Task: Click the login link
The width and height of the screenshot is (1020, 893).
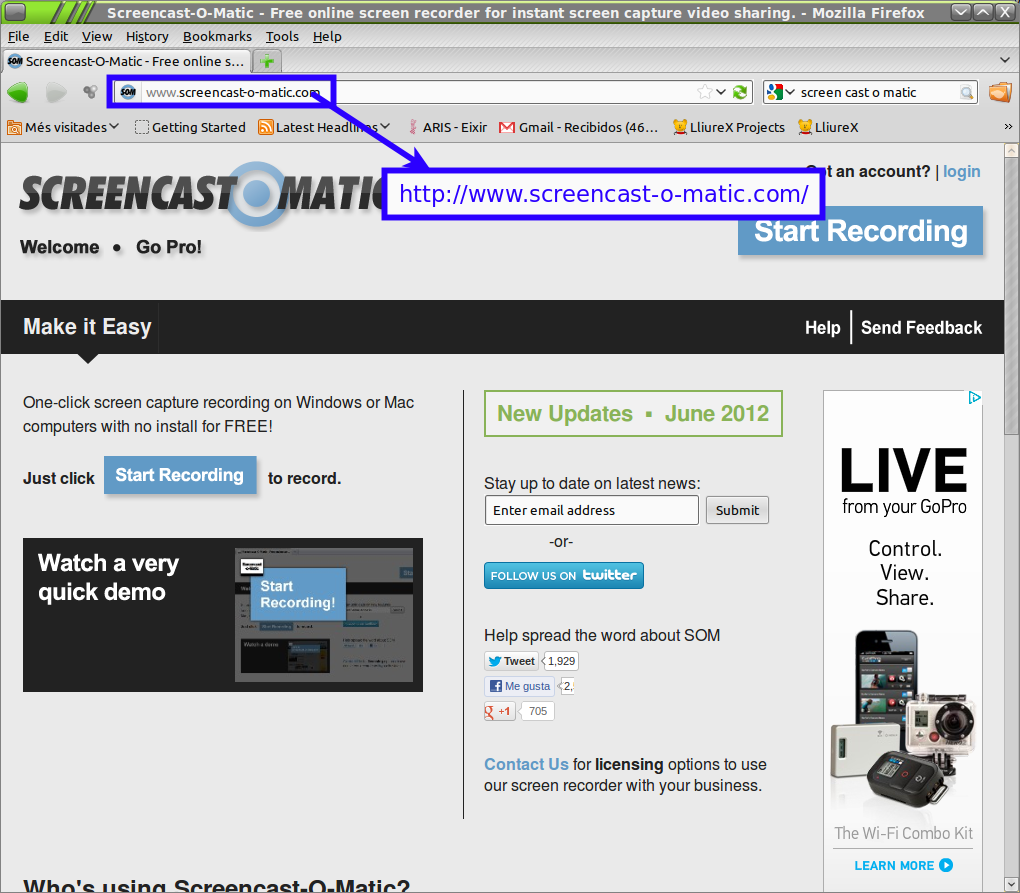Action: tap(961, 172)
